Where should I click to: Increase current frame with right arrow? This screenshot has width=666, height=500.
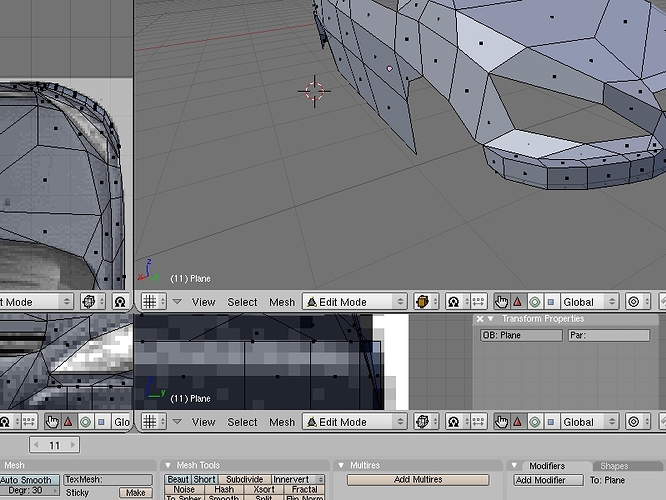click(x=73, y=445)
